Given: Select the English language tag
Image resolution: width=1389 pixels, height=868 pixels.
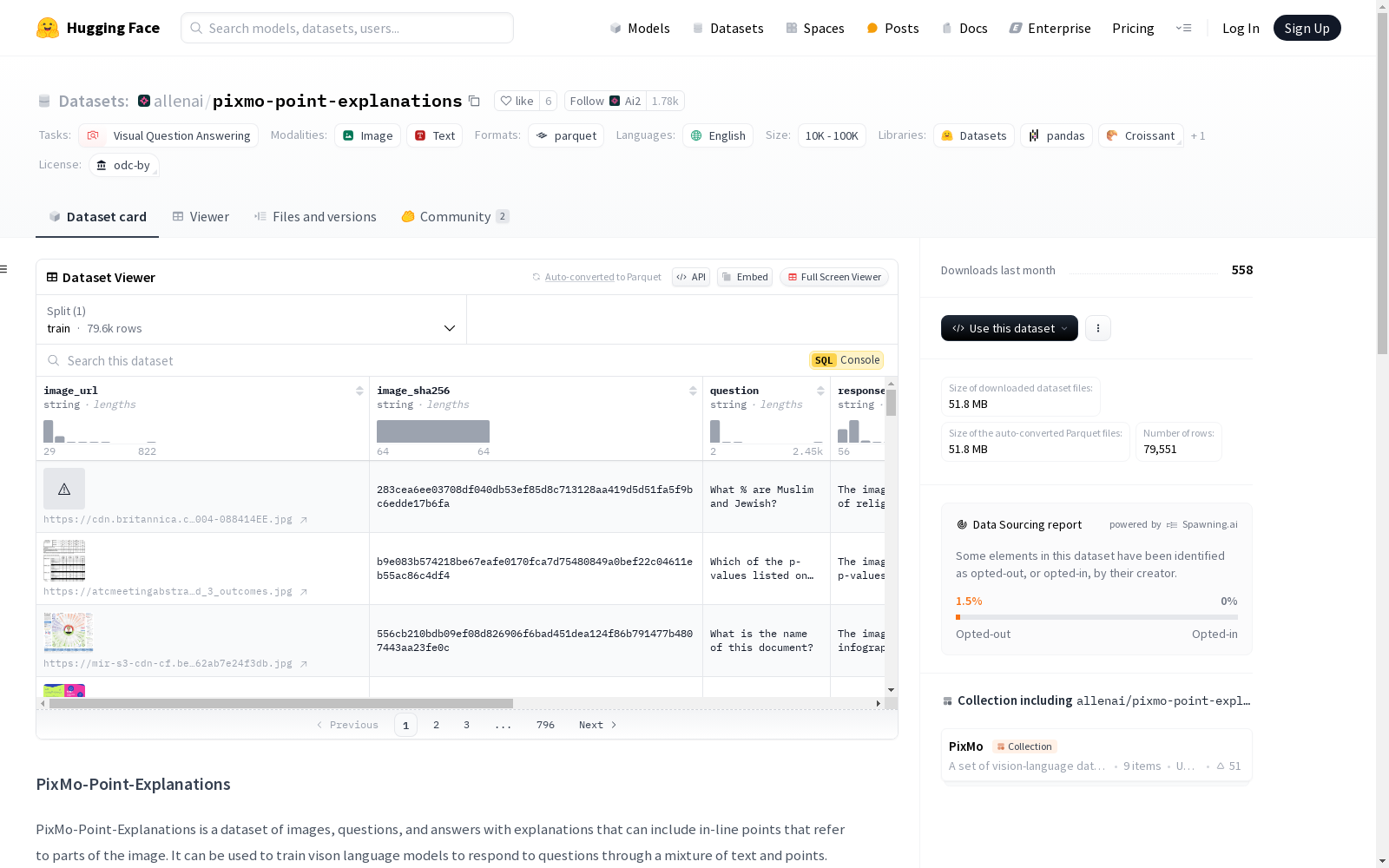Looking at the screenshot, I should [718, 135].
